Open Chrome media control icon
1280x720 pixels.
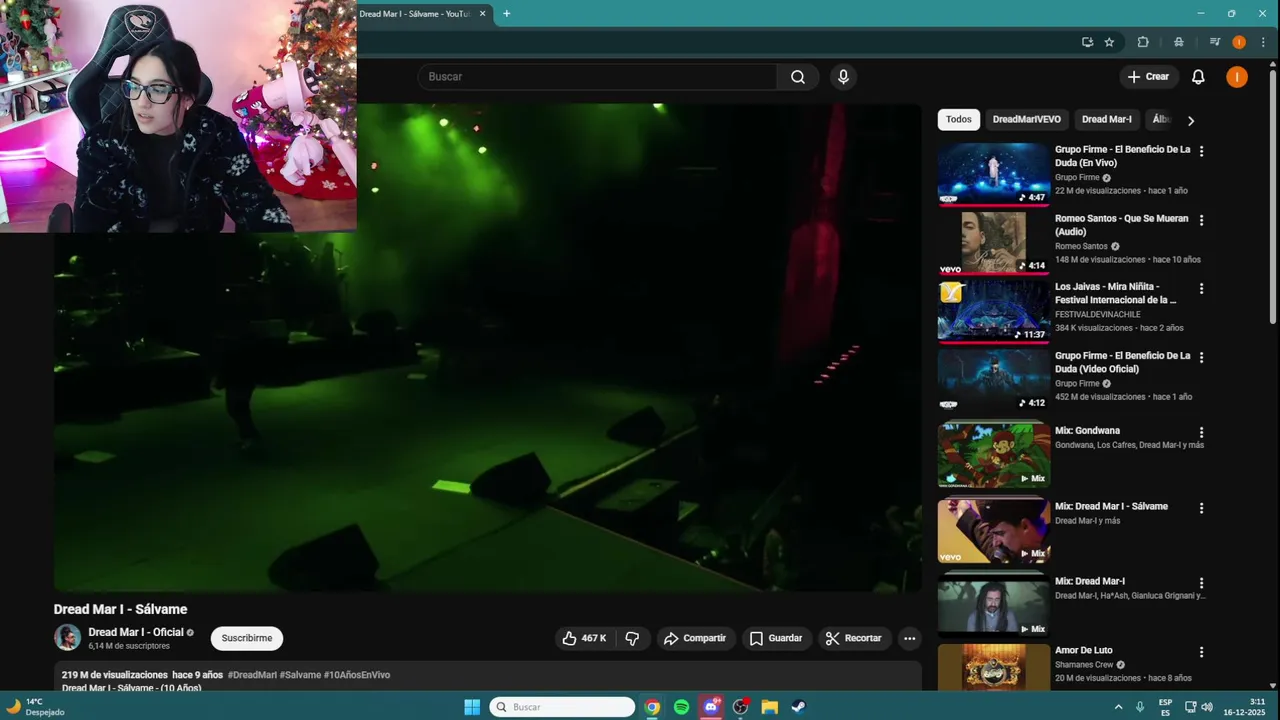pyautogui.click(x=1215, y=42)
